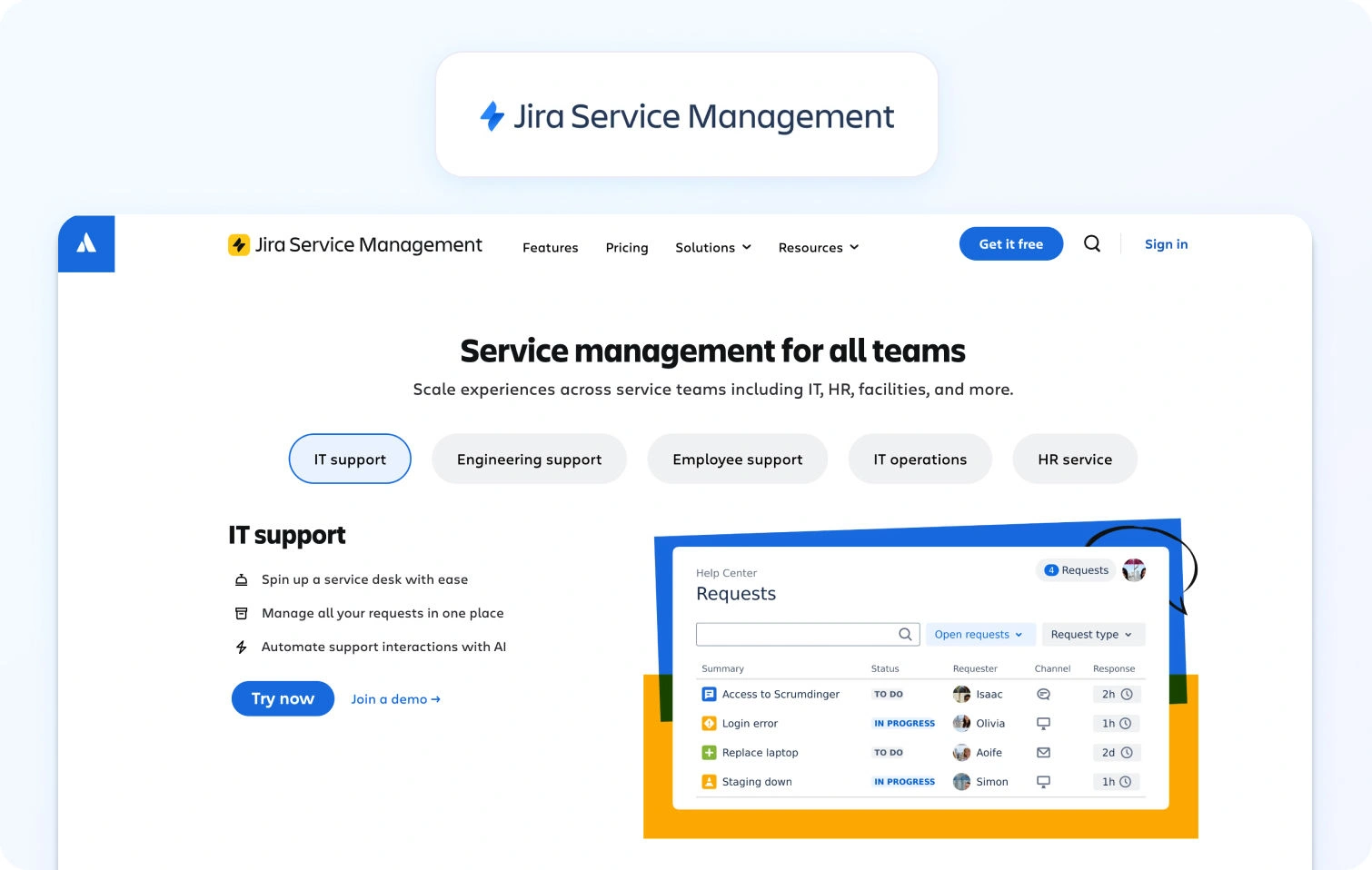Click the clock icon next to the 2h response

click(1126, 694)
